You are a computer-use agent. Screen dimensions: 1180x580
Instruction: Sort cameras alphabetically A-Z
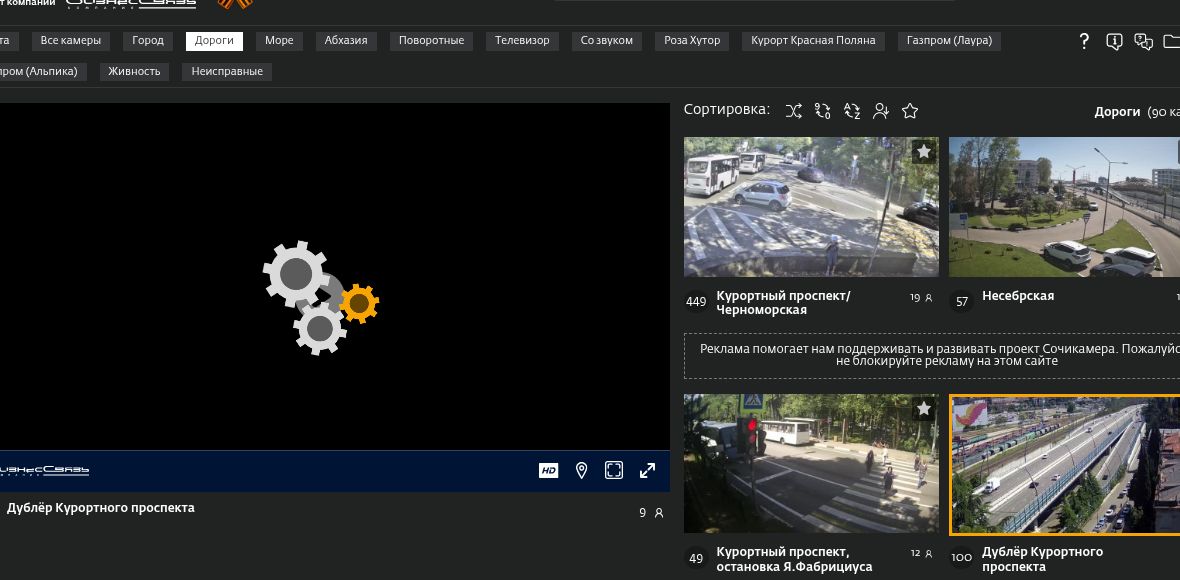852,111
